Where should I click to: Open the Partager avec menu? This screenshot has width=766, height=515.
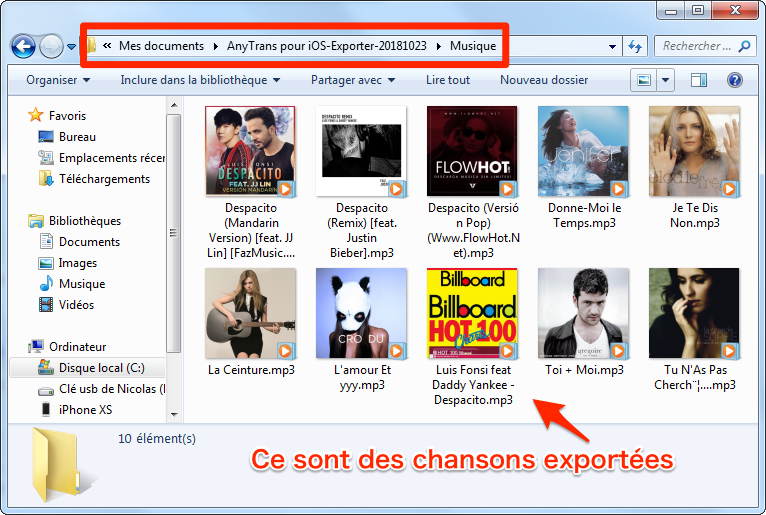[x=353, y=80]
